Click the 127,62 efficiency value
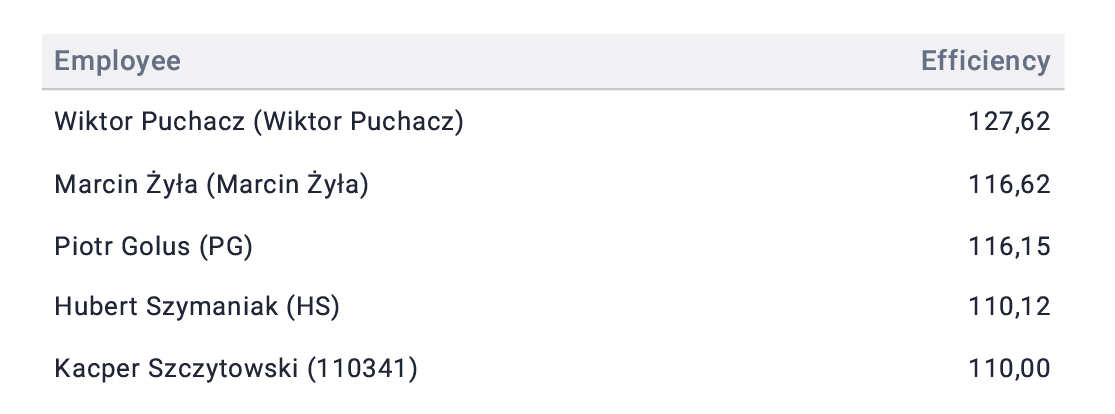The height and width of the screenshot is (414, 1115). pos(1009,122)
